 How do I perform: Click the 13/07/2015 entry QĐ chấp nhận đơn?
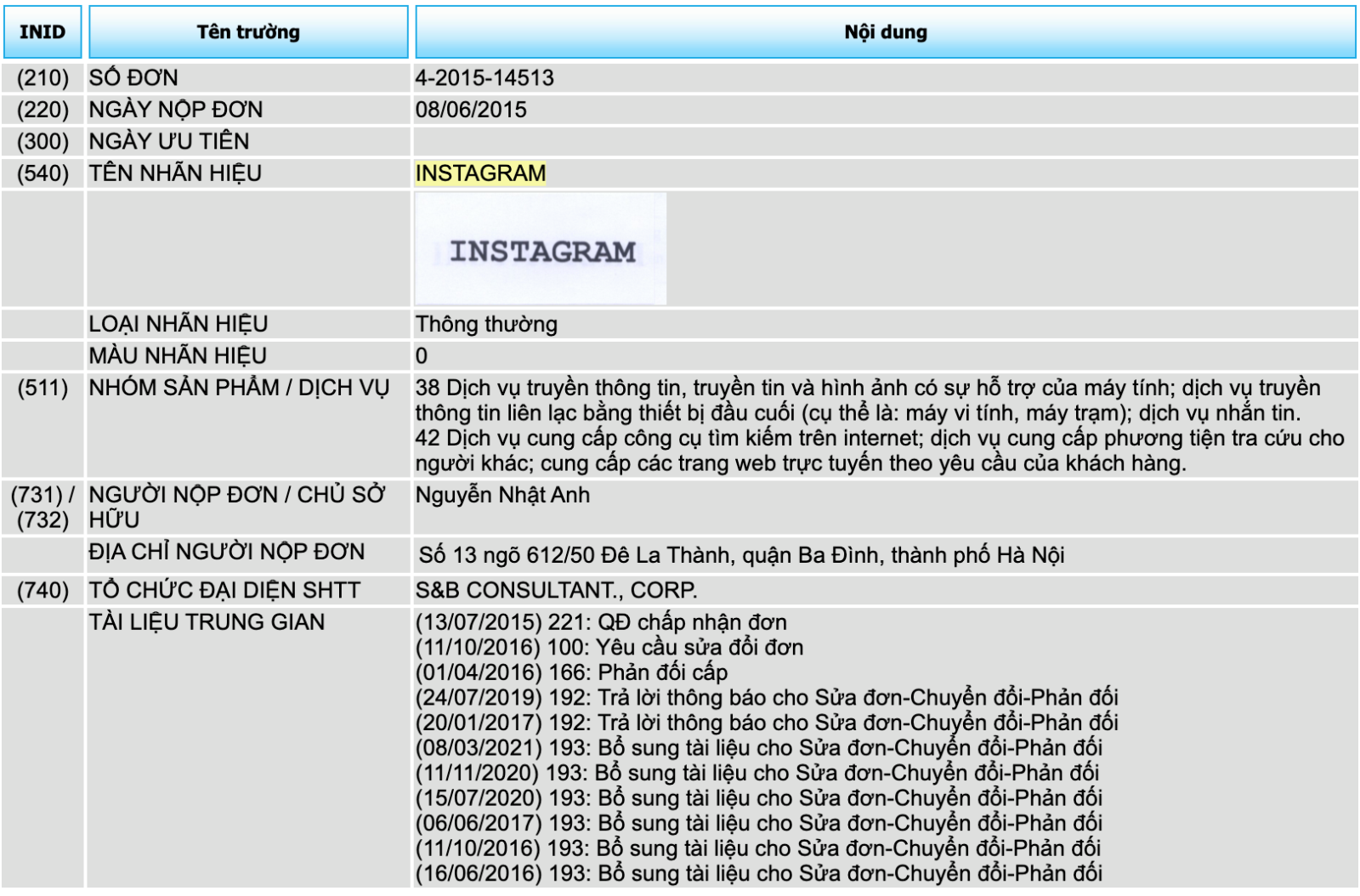(x=601, y=622)
